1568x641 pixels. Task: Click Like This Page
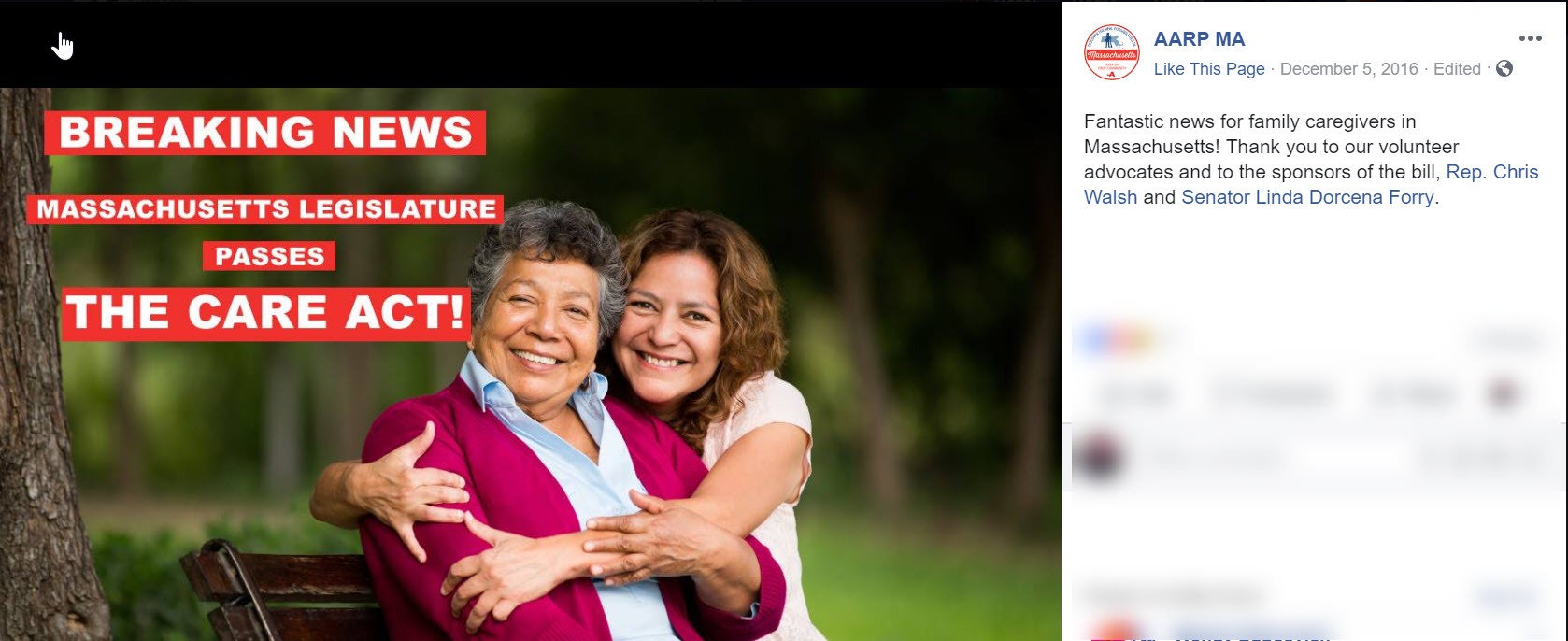(x=1209, y=69)
